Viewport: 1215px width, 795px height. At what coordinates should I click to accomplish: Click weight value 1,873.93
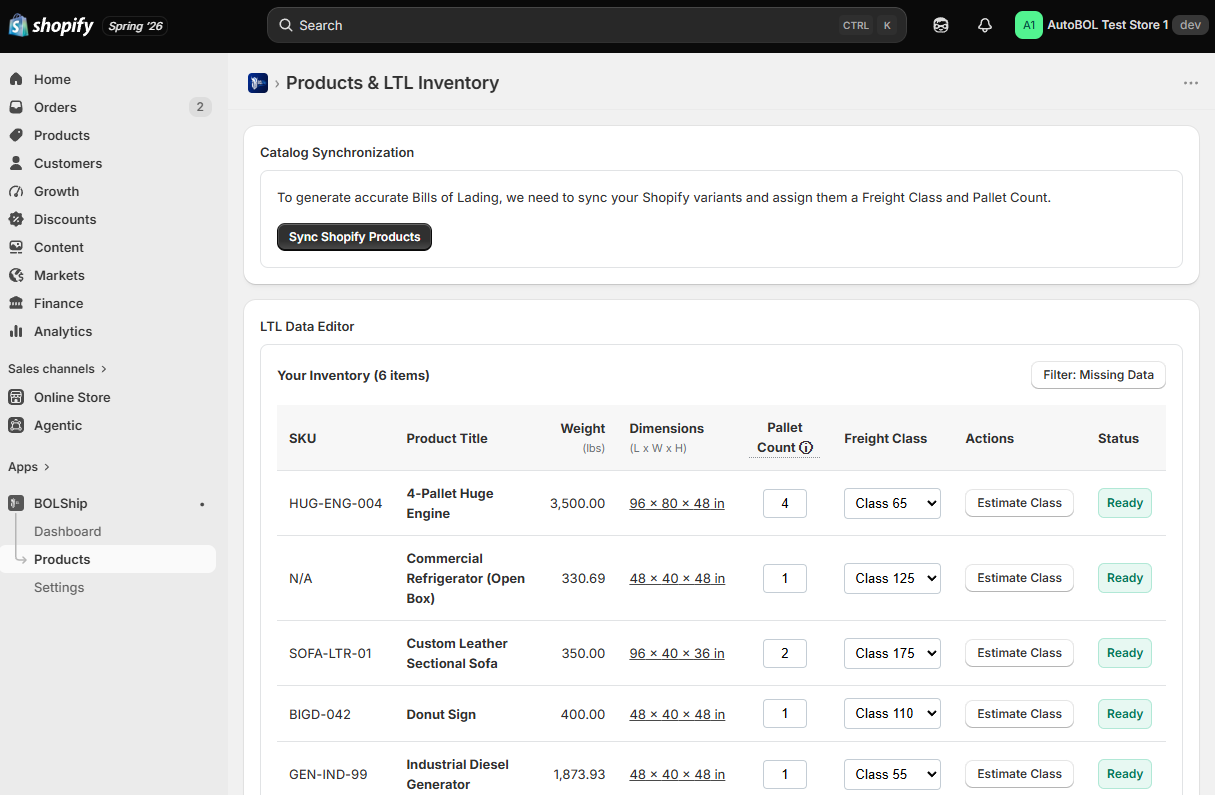click(x=579, y=774)
